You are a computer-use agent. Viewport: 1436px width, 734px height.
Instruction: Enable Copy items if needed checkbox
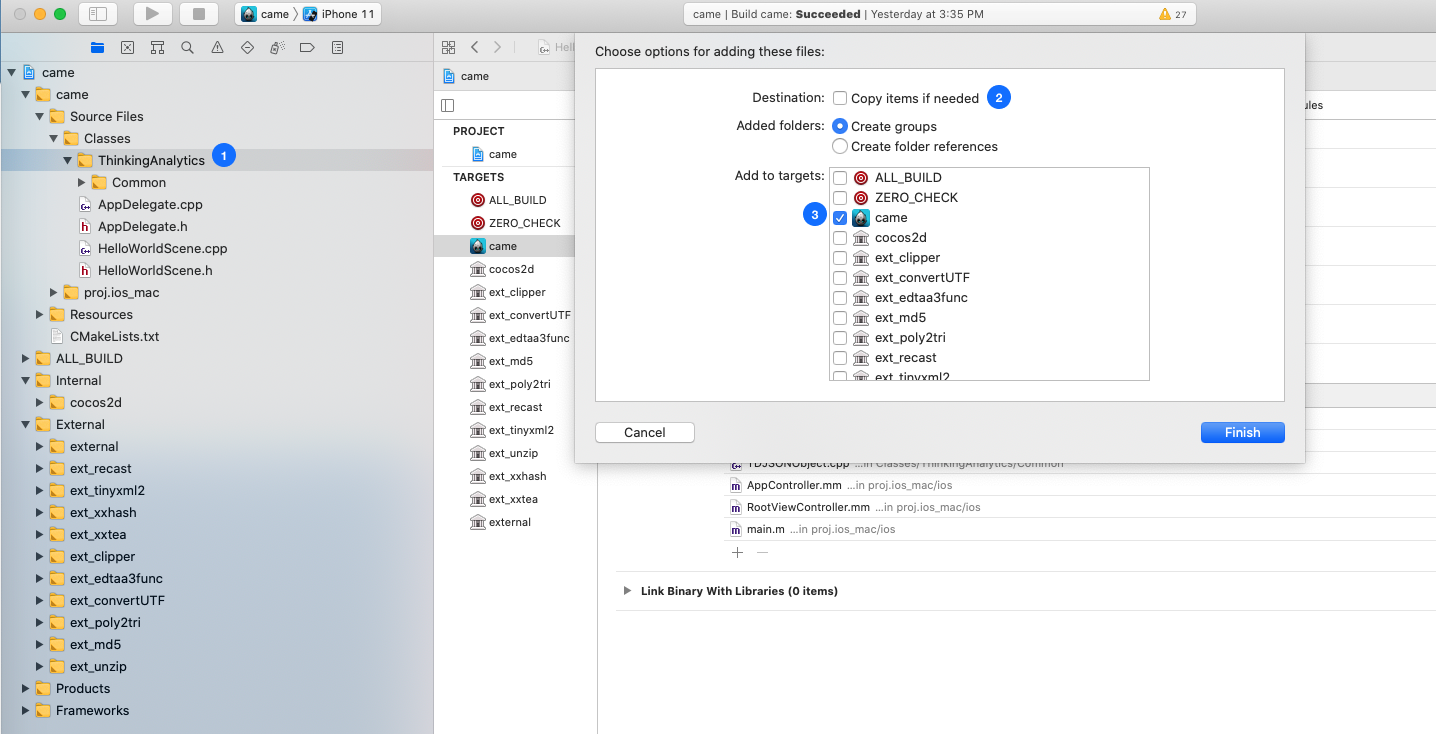click(x=840, y=98)
